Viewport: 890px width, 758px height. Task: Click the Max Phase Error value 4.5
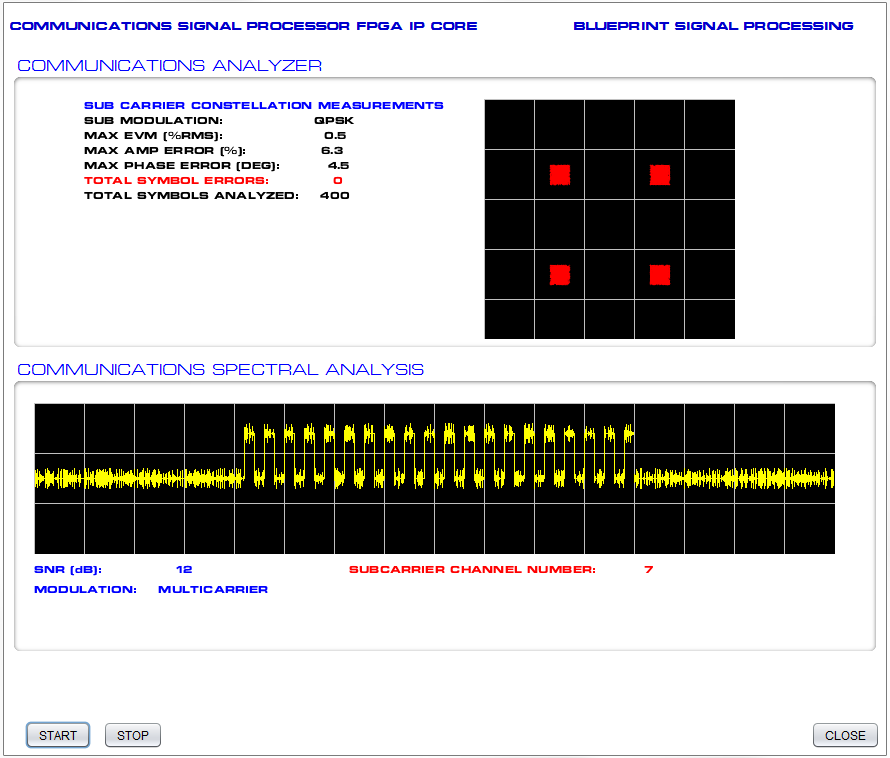(x=338, y=165)
